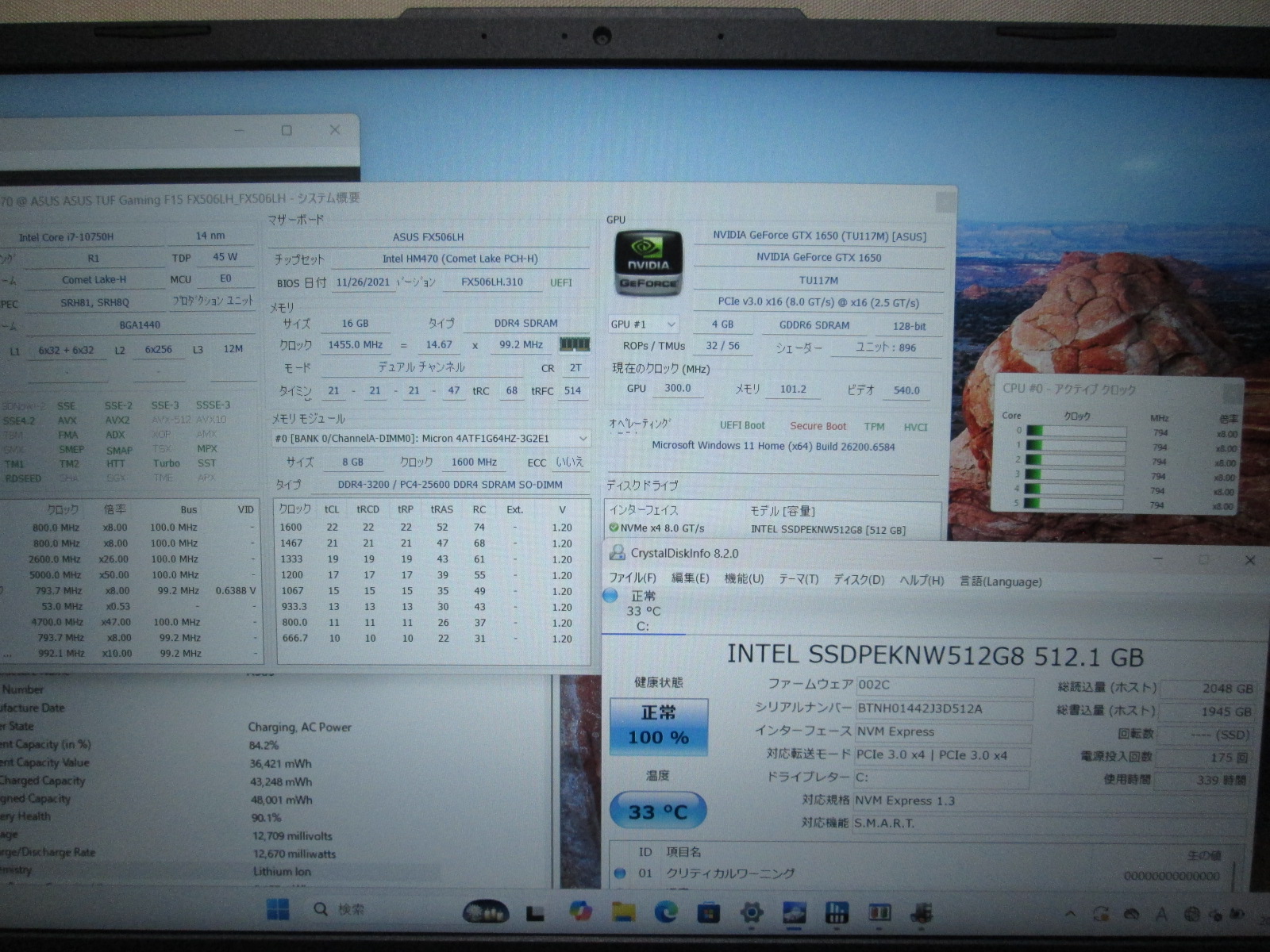Click the Windows Start button
This screenshot has width=1270, height=952.
pyautogui.click(x=278, y=909)
